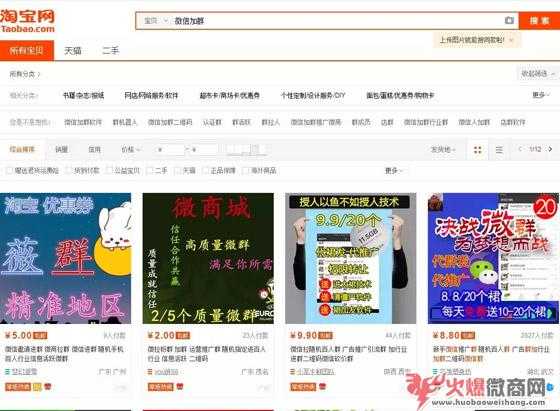This screenshot has height=411, width=560.
Task: Open category 书籍/杂志/报纸
Action: [83, 95]
